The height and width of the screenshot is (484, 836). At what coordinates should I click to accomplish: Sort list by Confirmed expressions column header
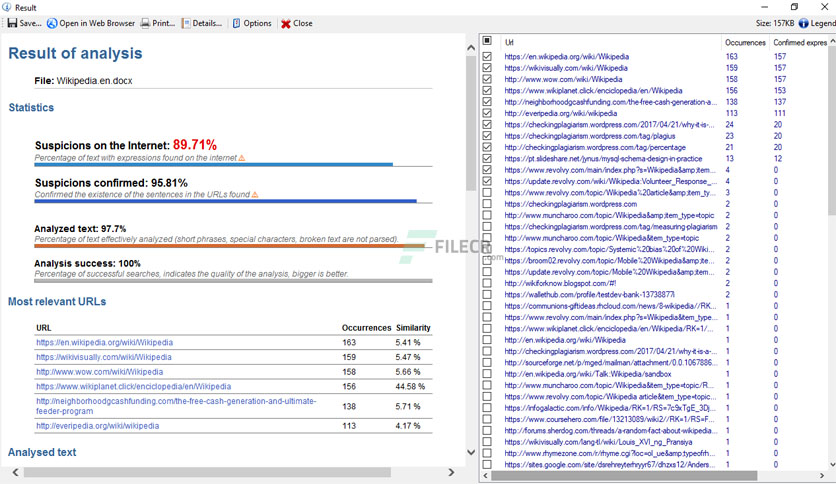click(x=800, y=42)
